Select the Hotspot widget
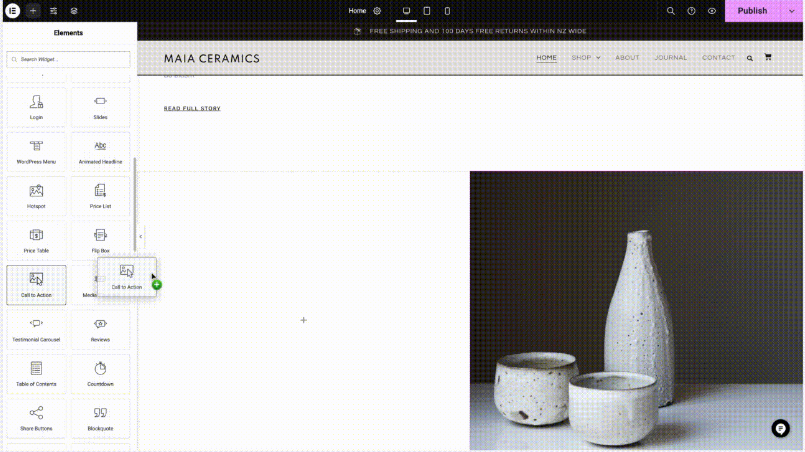Image resolution: width=805 pixels, height=452 pixels. click(x=36, y=196)
